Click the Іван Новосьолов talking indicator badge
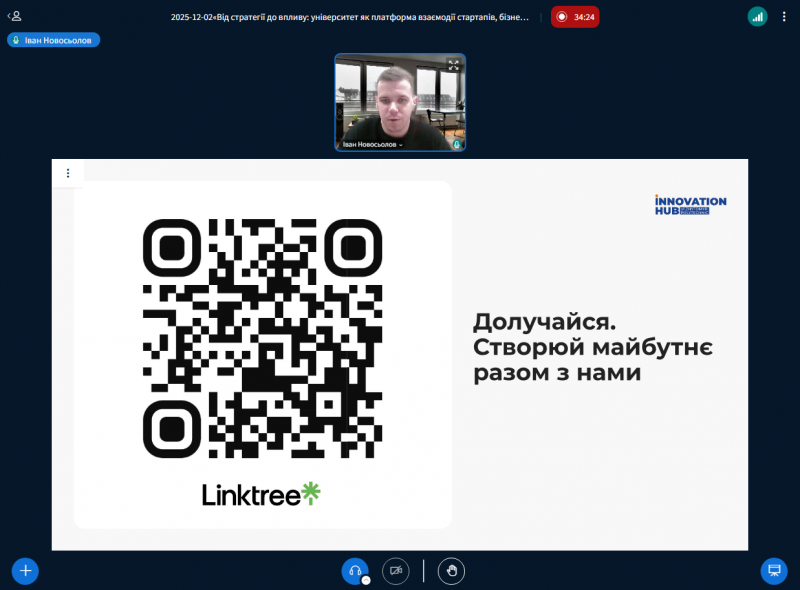The height and width of the screenshot is (590, 800). coord(54,40)
